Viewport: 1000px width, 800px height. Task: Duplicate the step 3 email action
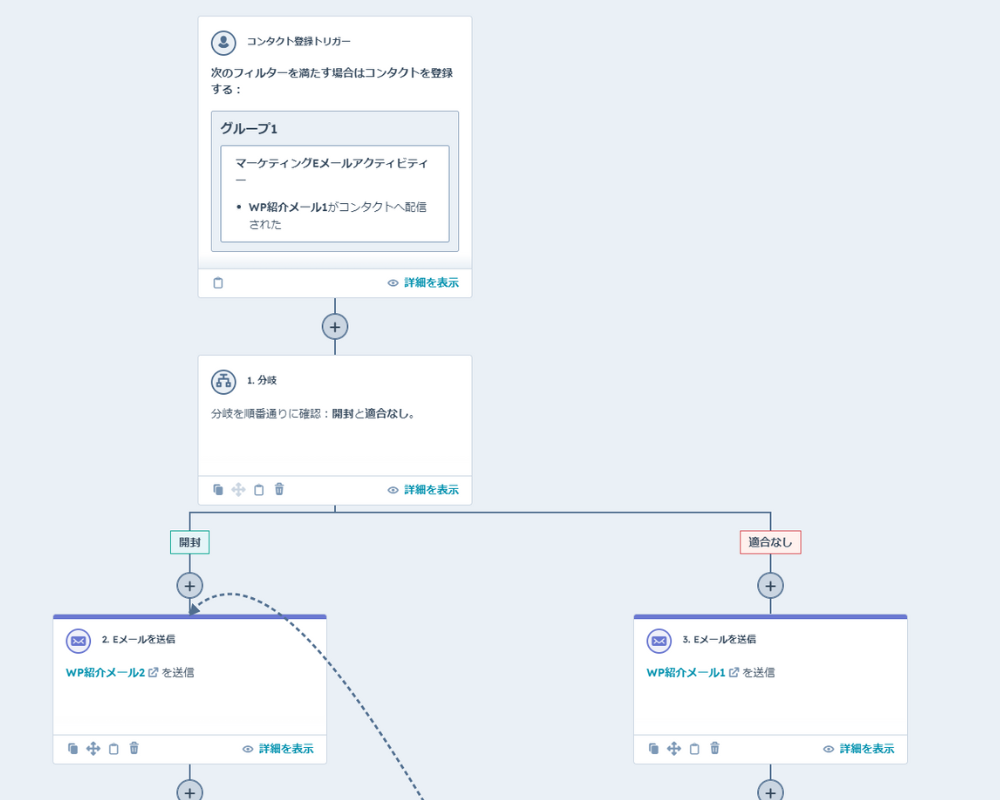[x=654, y=749]
